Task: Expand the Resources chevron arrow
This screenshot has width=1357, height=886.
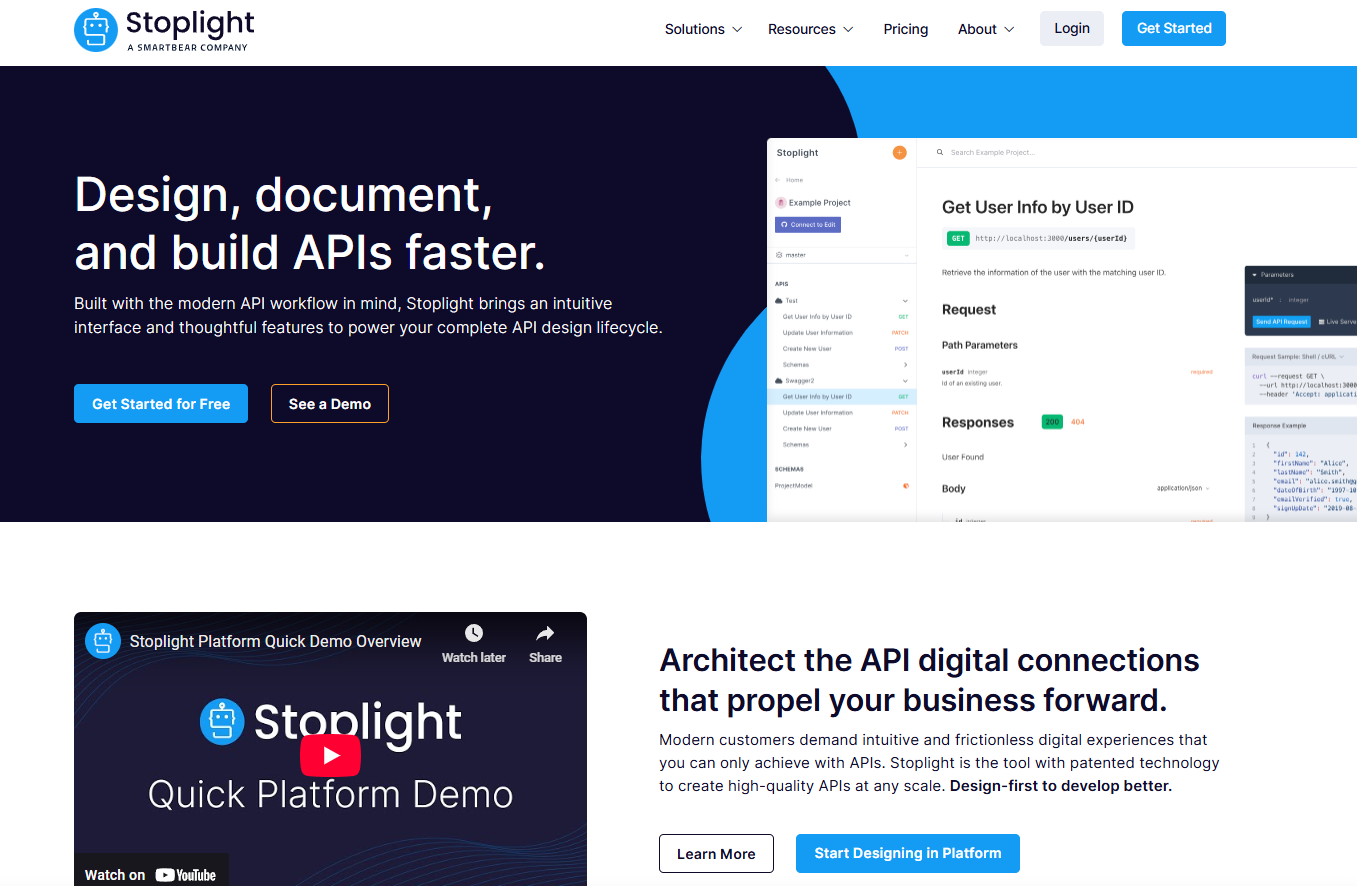Action: tap(848, 30)
